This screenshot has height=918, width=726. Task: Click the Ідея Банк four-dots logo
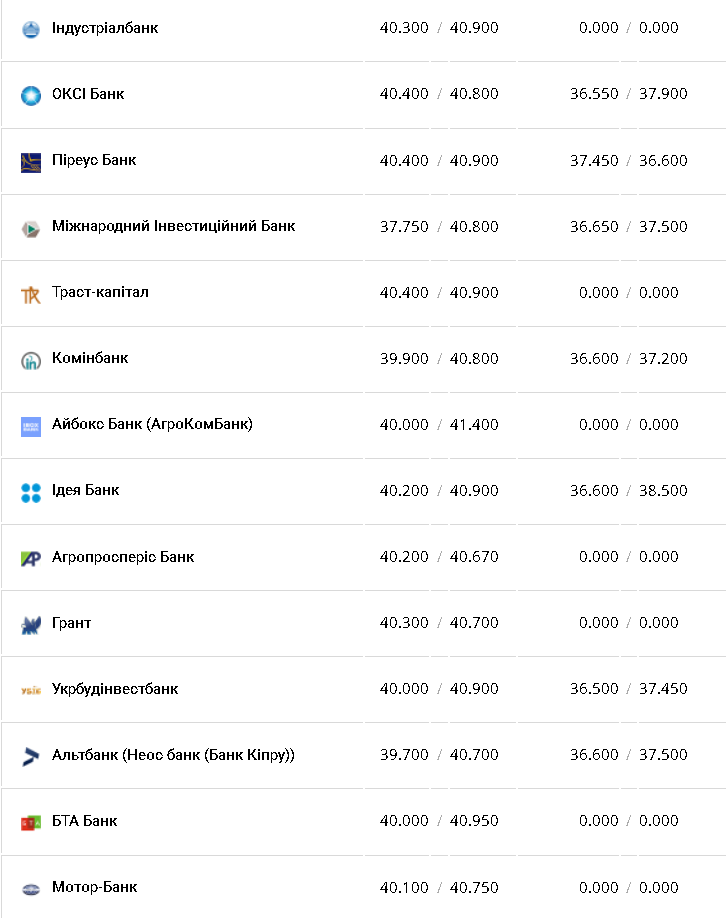tap(31, 492)
